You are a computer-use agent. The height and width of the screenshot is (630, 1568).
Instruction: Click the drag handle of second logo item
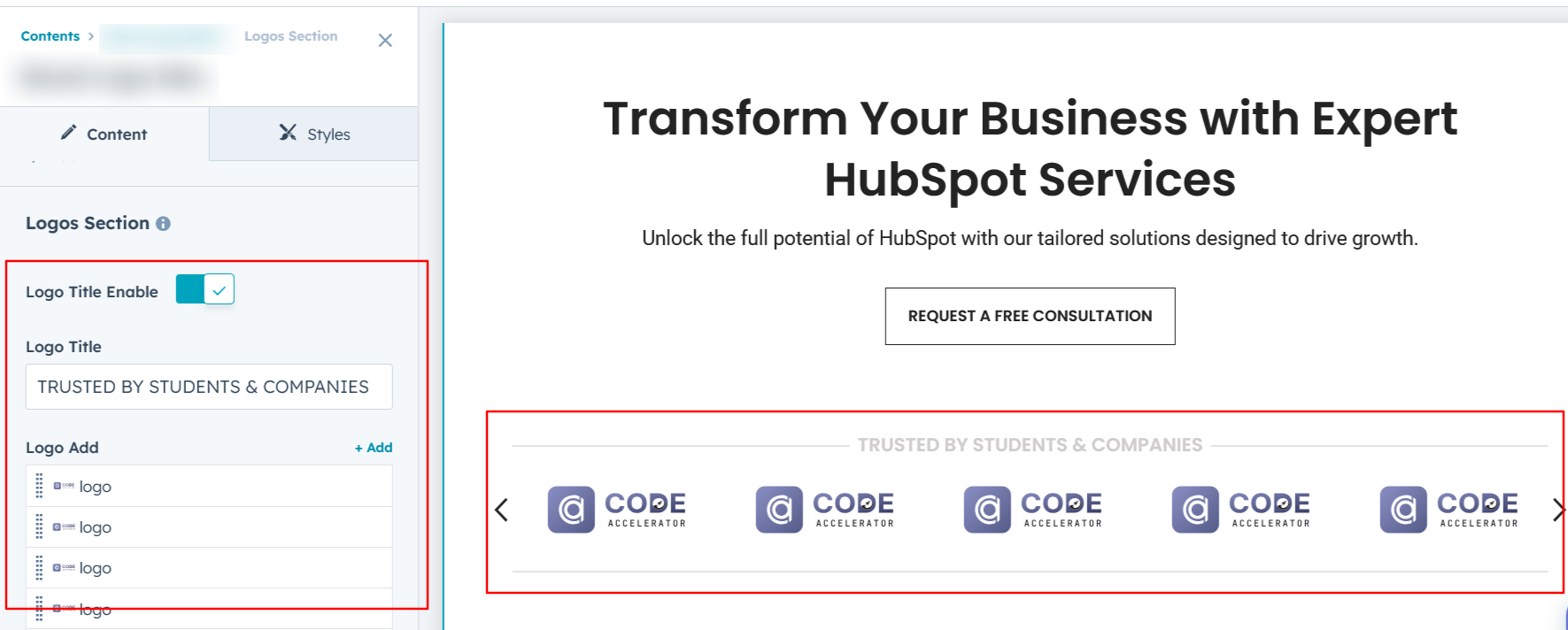[39, 526]
